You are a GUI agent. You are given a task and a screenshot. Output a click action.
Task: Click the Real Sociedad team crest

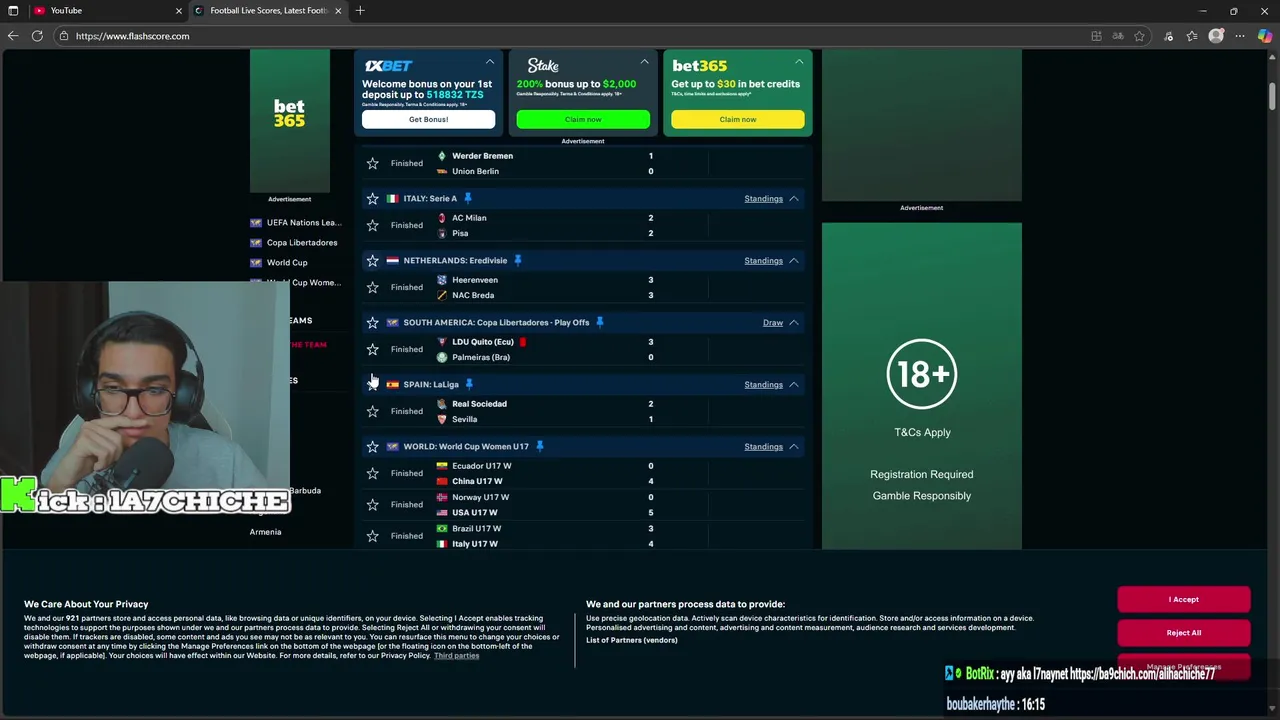pos(442,404)
